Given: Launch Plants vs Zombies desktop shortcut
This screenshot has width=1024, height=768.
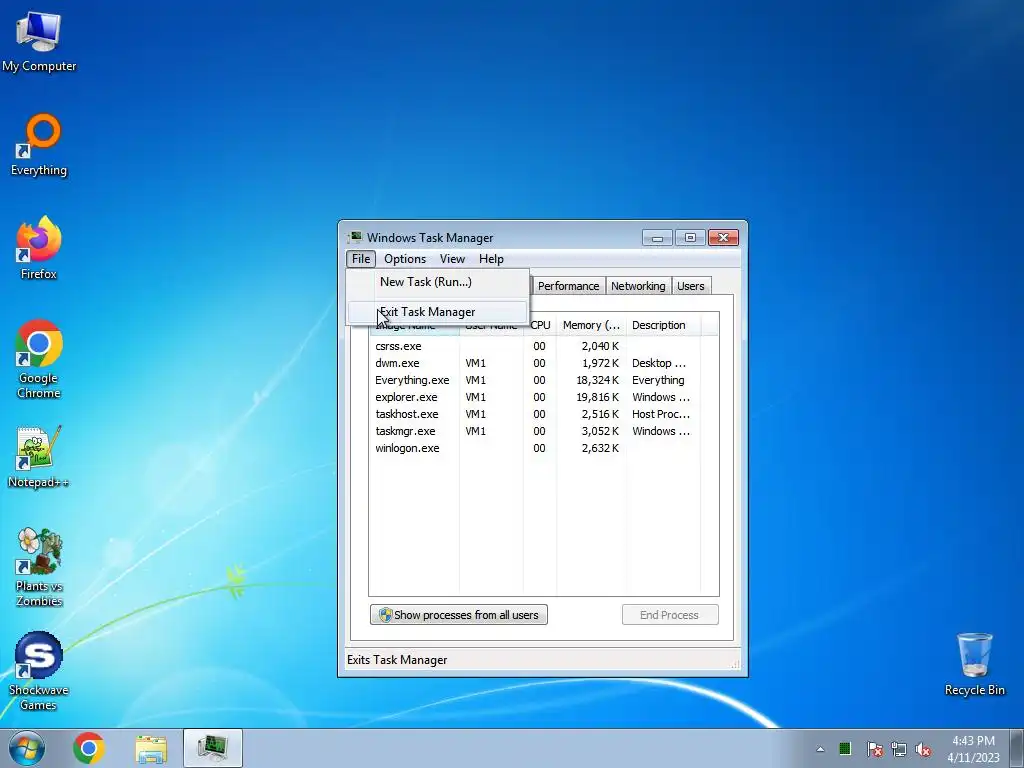Looking at the screenshot, I should point(39,567).
